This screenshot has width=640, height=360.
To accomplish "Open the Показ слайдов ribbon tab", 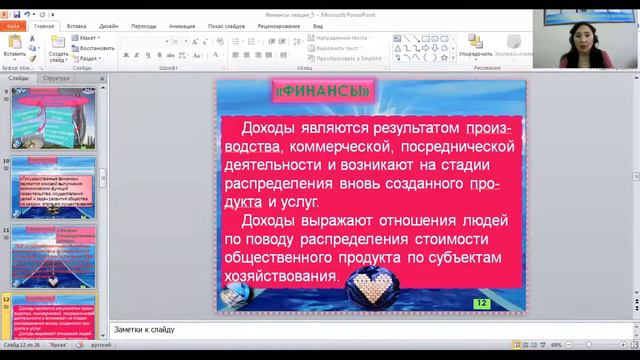I will 227,26.
